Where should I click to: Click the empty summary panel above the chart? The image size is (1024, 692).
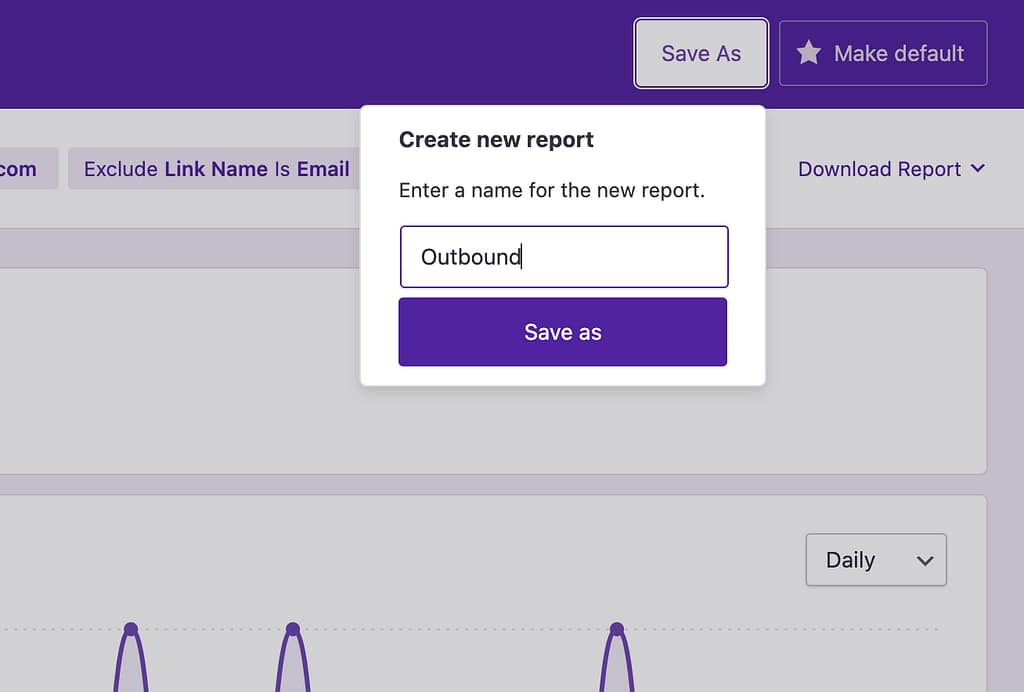pyautogui.click(x=180, y=370)
